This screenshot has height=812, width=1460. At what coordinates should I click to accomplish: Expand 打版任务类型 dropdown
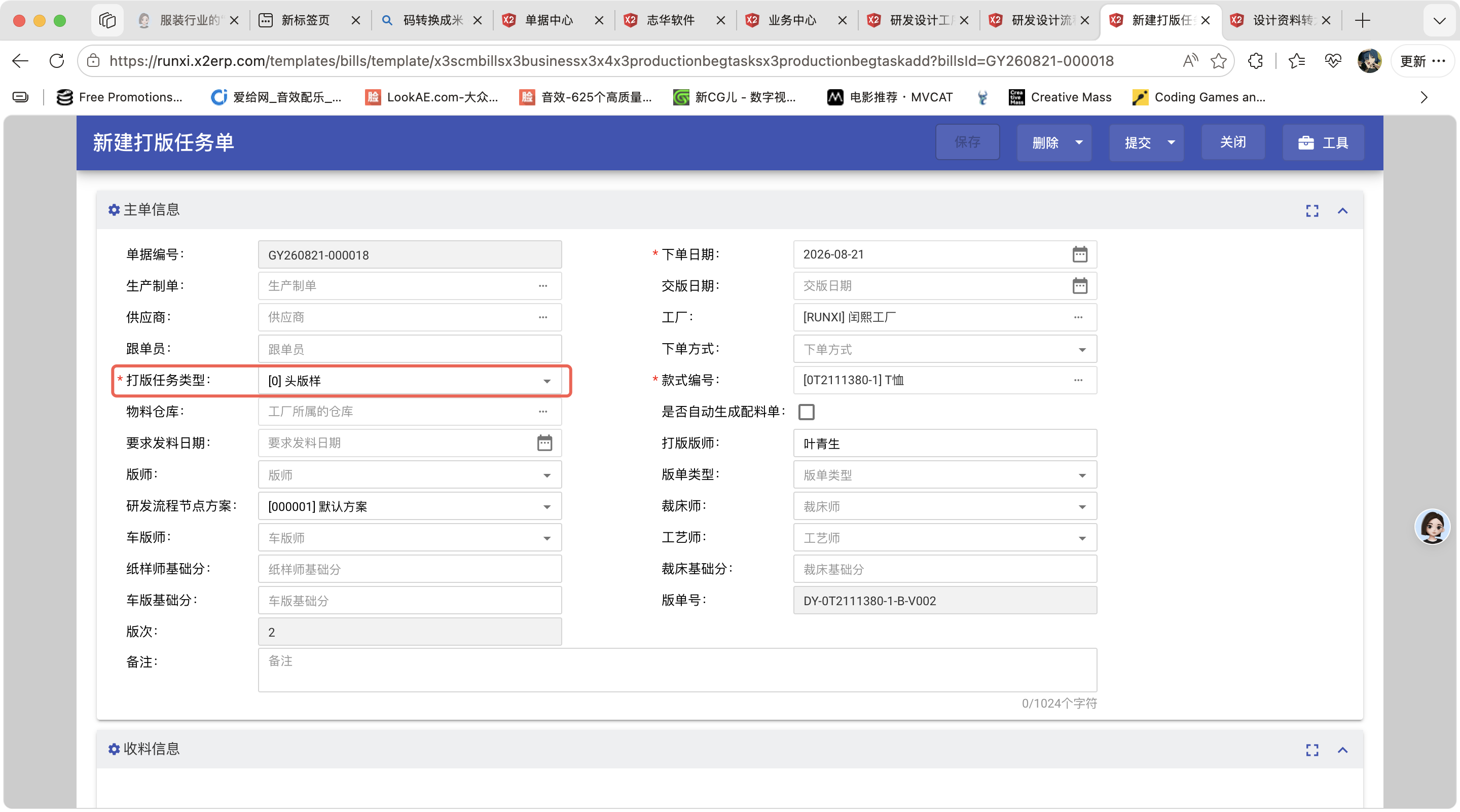[x=547, y=381]
